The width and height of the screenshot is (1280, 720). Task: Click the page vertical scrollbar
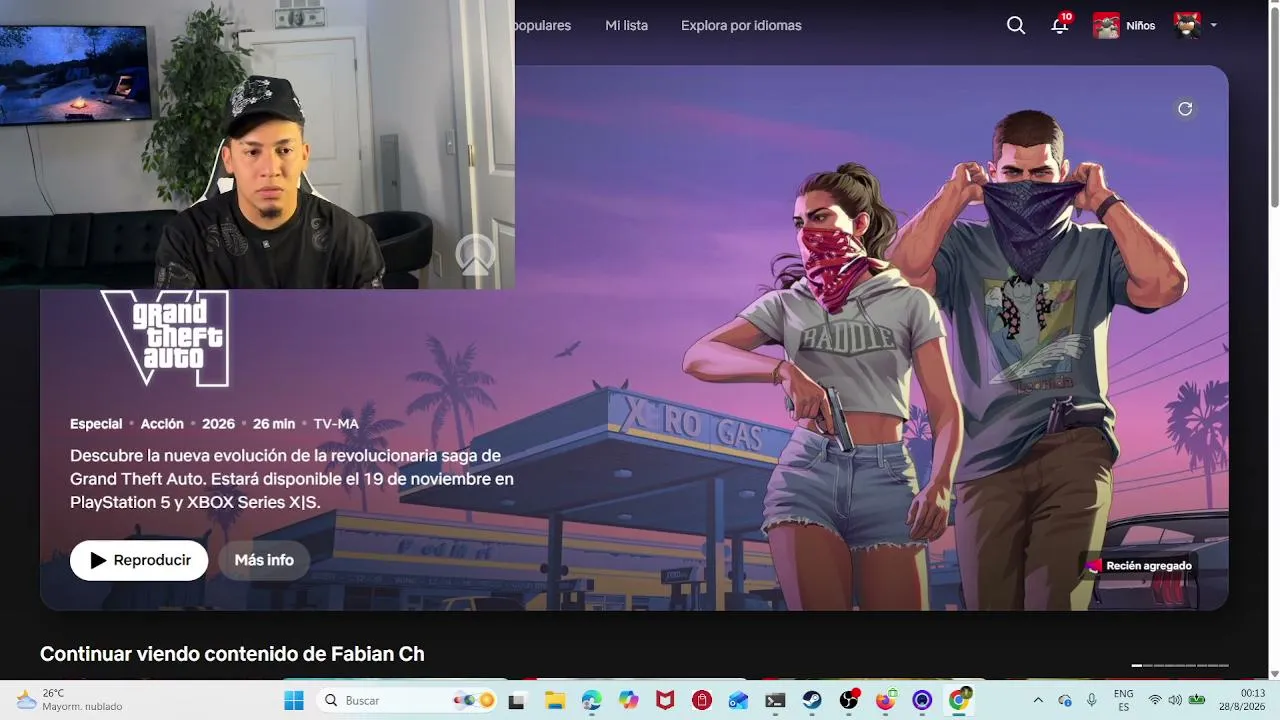click(x=1274, y=108)
